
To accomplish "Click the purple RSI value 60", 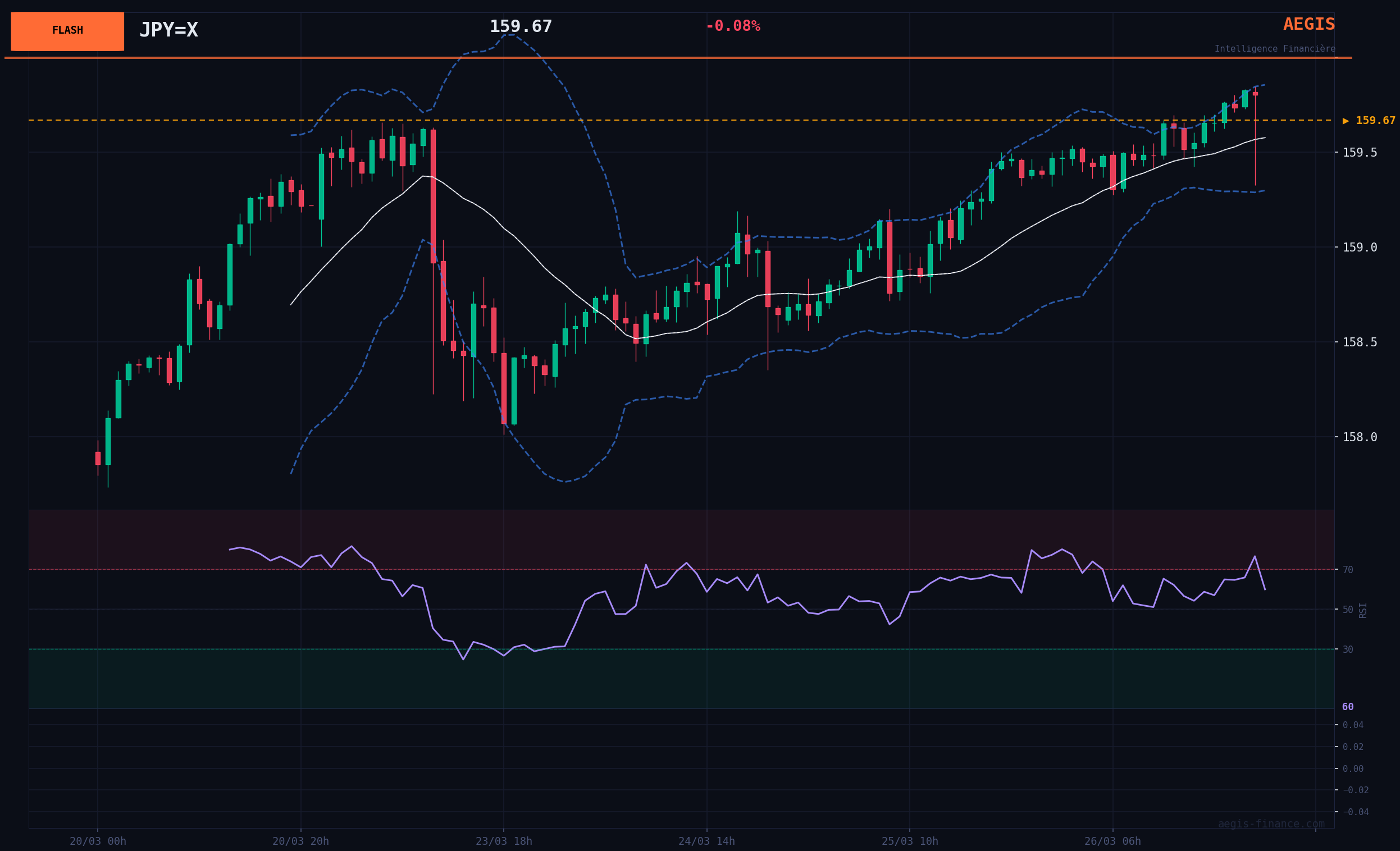I will (1347, 707).
